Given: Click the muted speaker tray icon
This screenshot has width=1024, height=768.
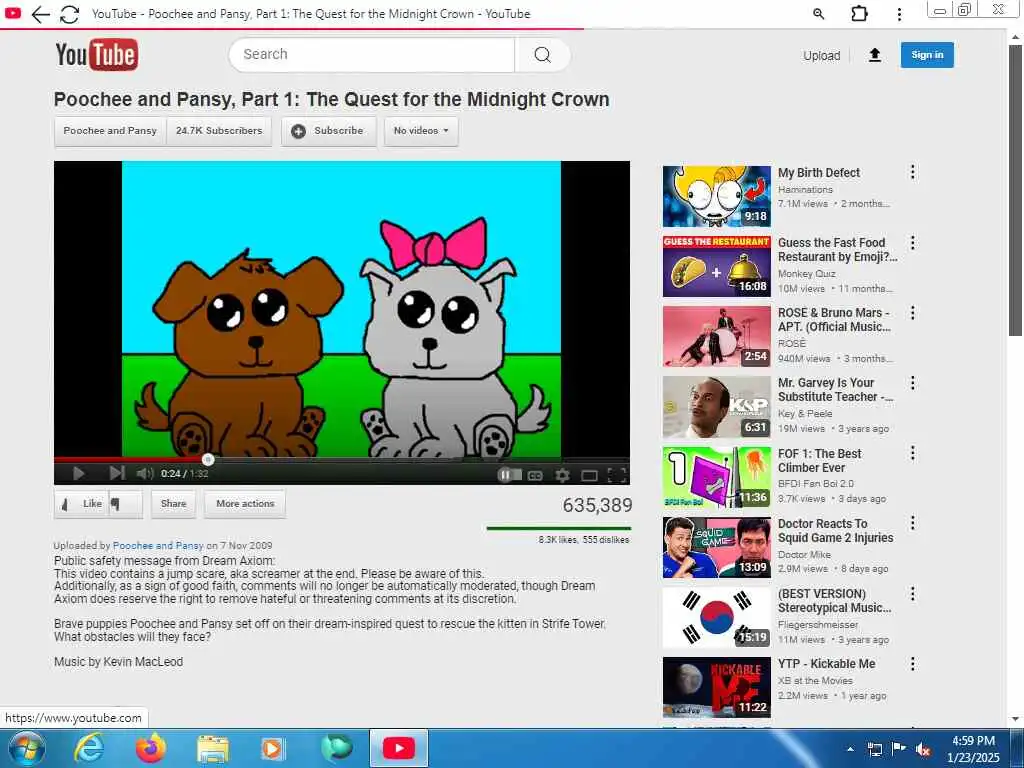Looking at the screenshot, I should click(x=923, y=749).
